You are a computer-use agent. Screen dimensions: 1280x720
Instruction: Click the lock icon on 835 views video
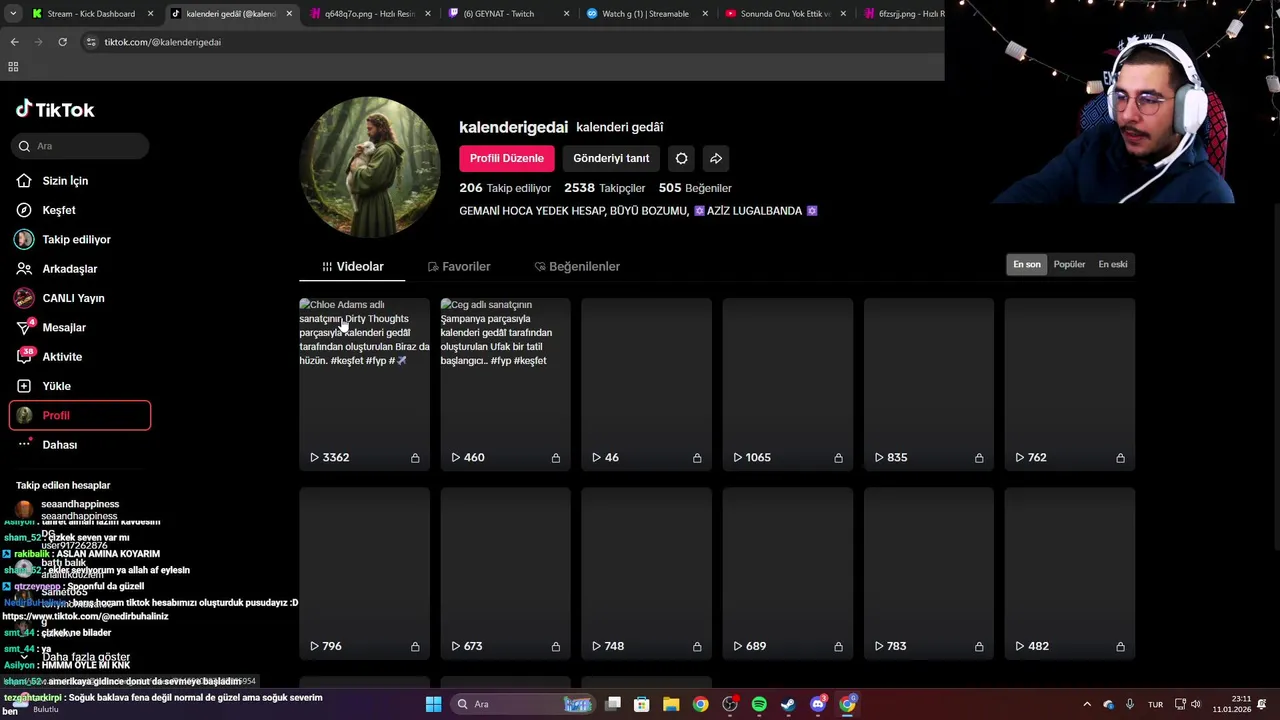click(x=979, y=458)
